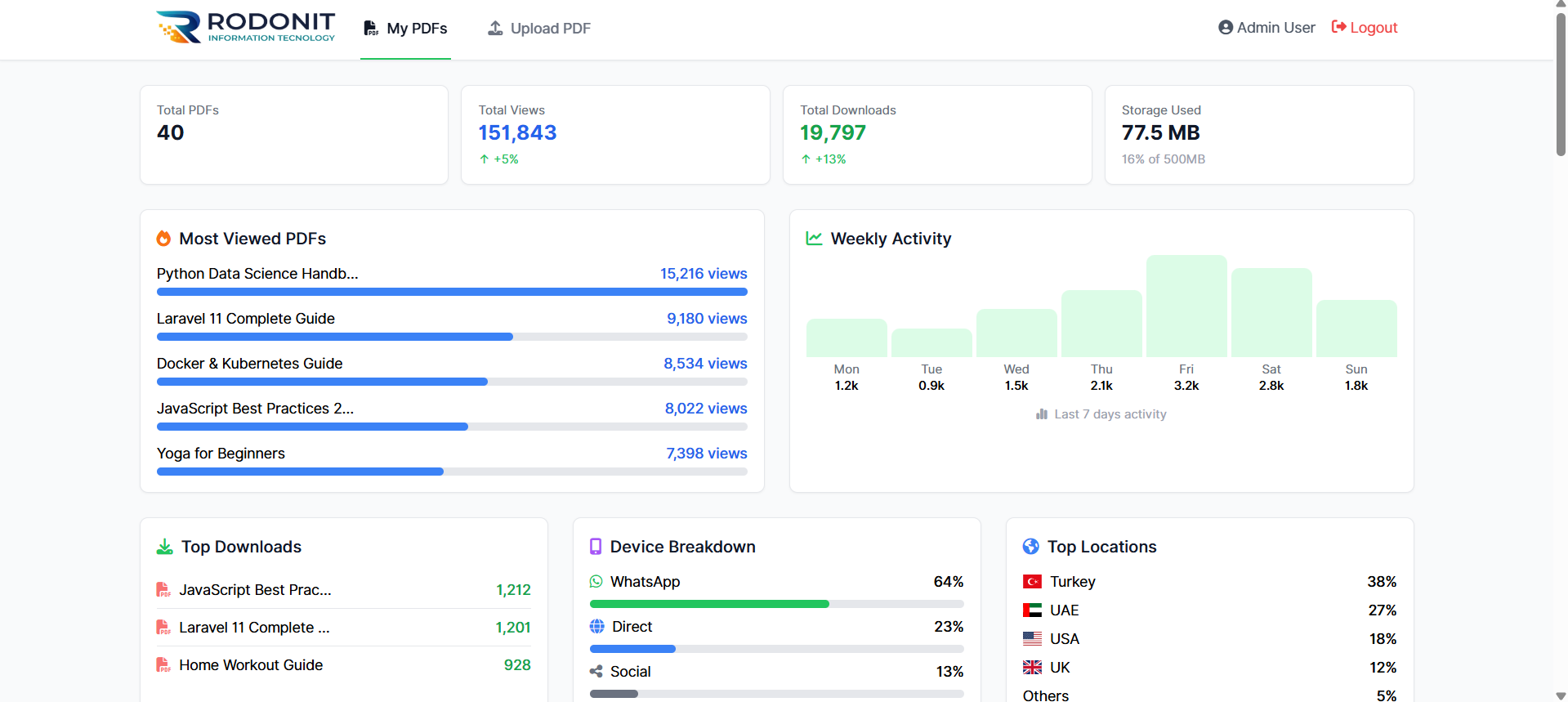Click the Admin User profile icon

[x=1225, y=28]
